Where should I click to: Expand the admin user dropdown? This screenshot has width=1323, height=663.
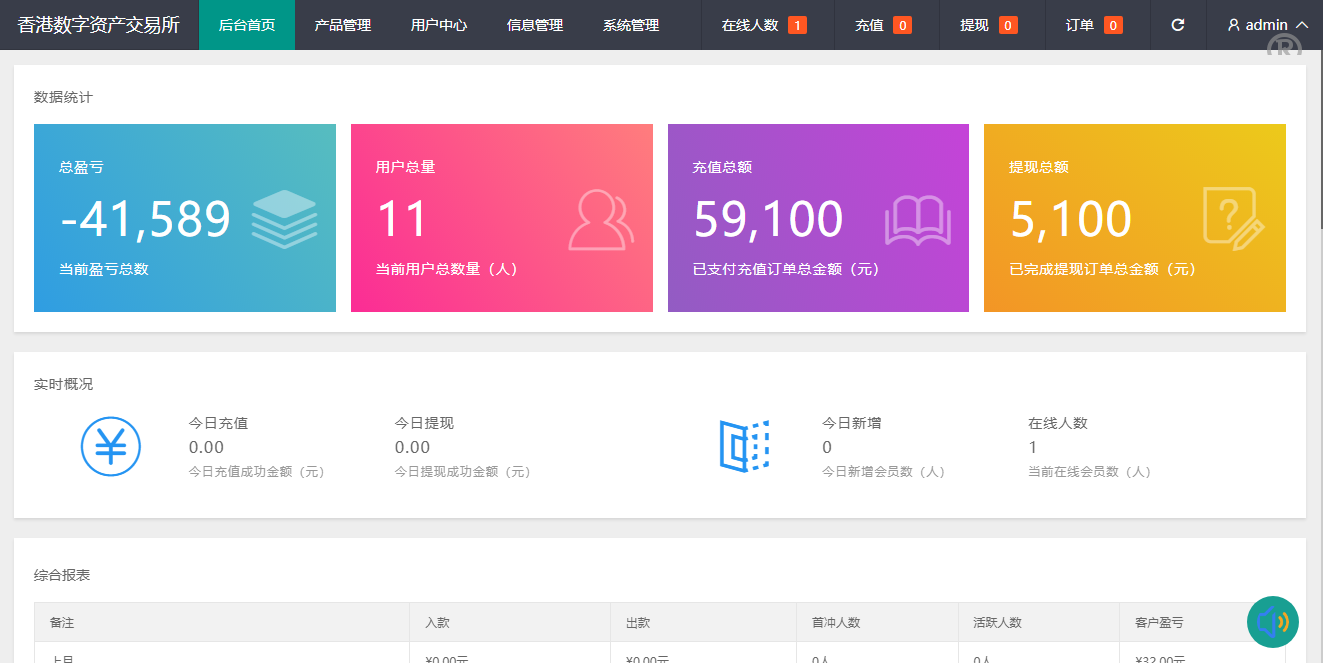pyautogui.click(x=1267, y=25)
